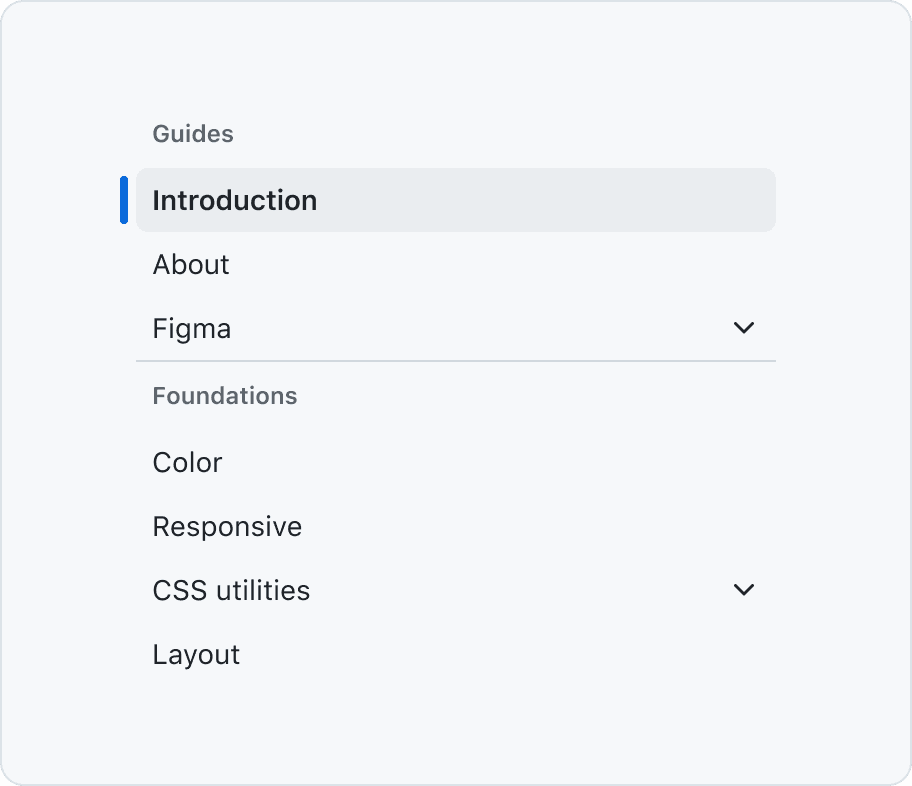Expand the CSS utilities chevron arrow
Screen dimensions: 912x786
743,590
